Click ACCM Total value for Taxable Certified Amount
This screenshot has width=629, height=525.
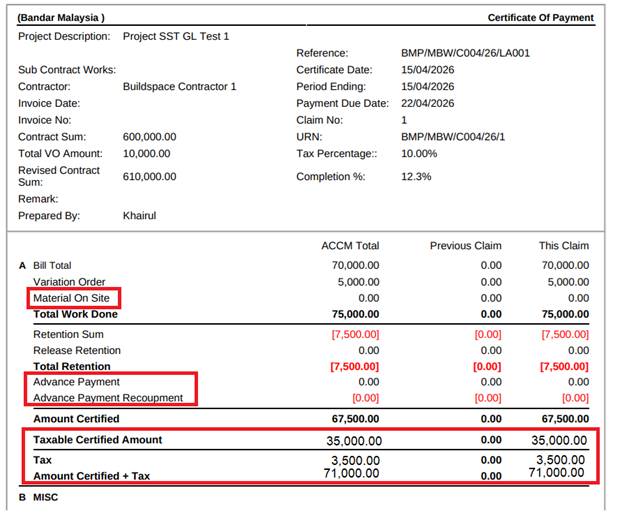point(354,441)
